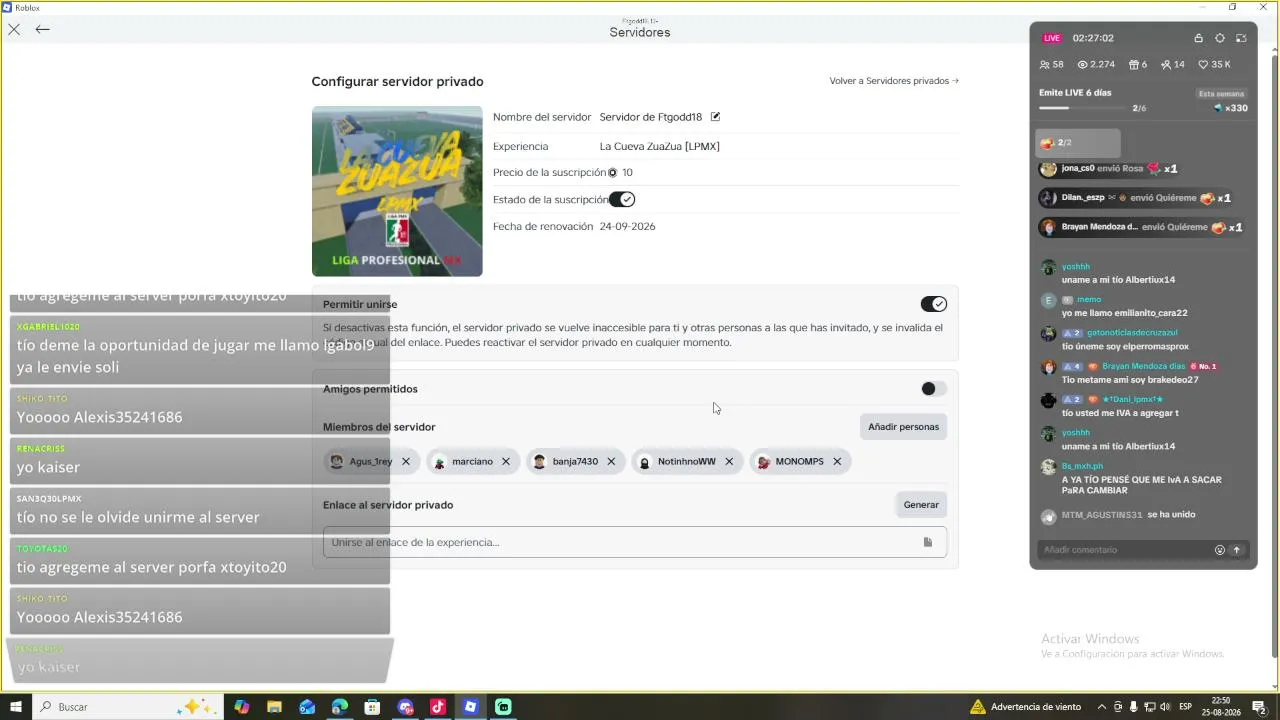Select the banja7430 member chip
The image size is (1280, 720).
[575, 461]
